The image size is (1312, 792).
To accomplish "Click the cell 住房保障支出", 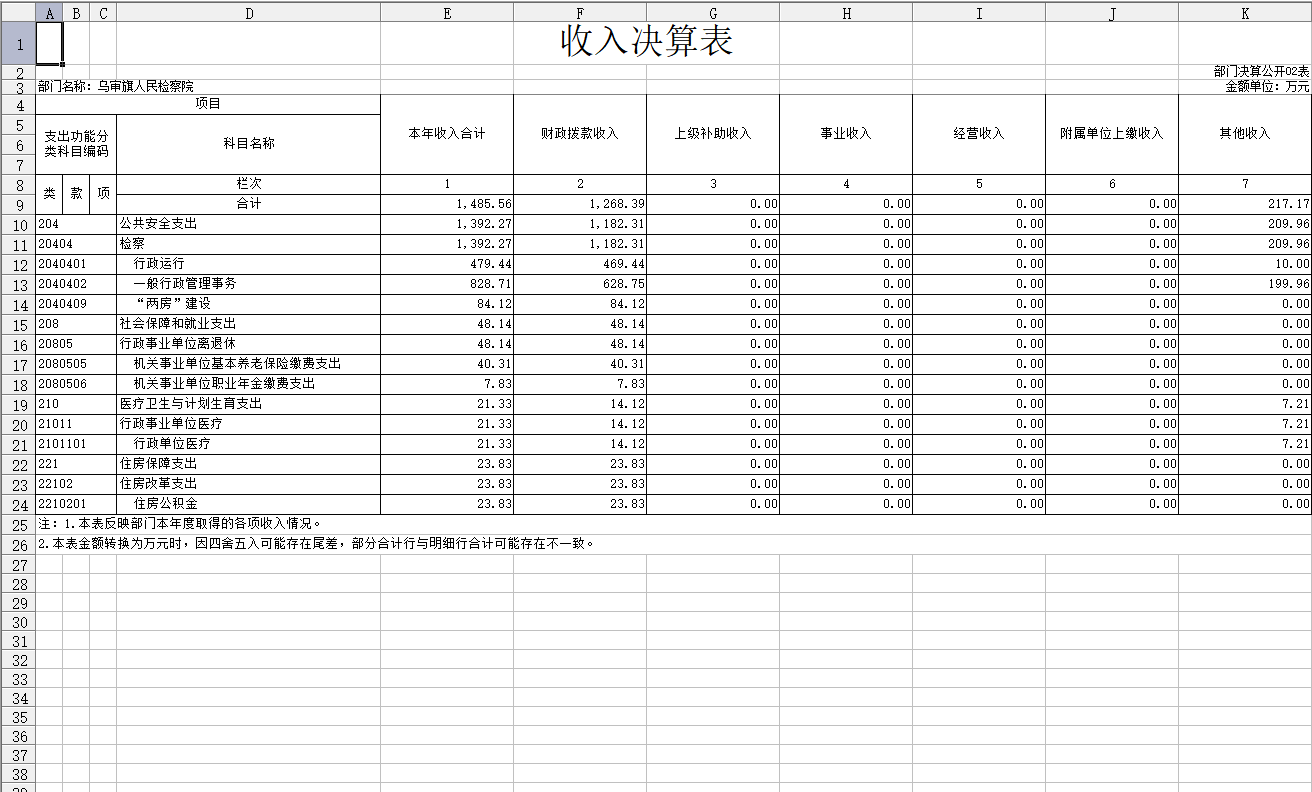I will pyautogui.click(x=249, y=464).
